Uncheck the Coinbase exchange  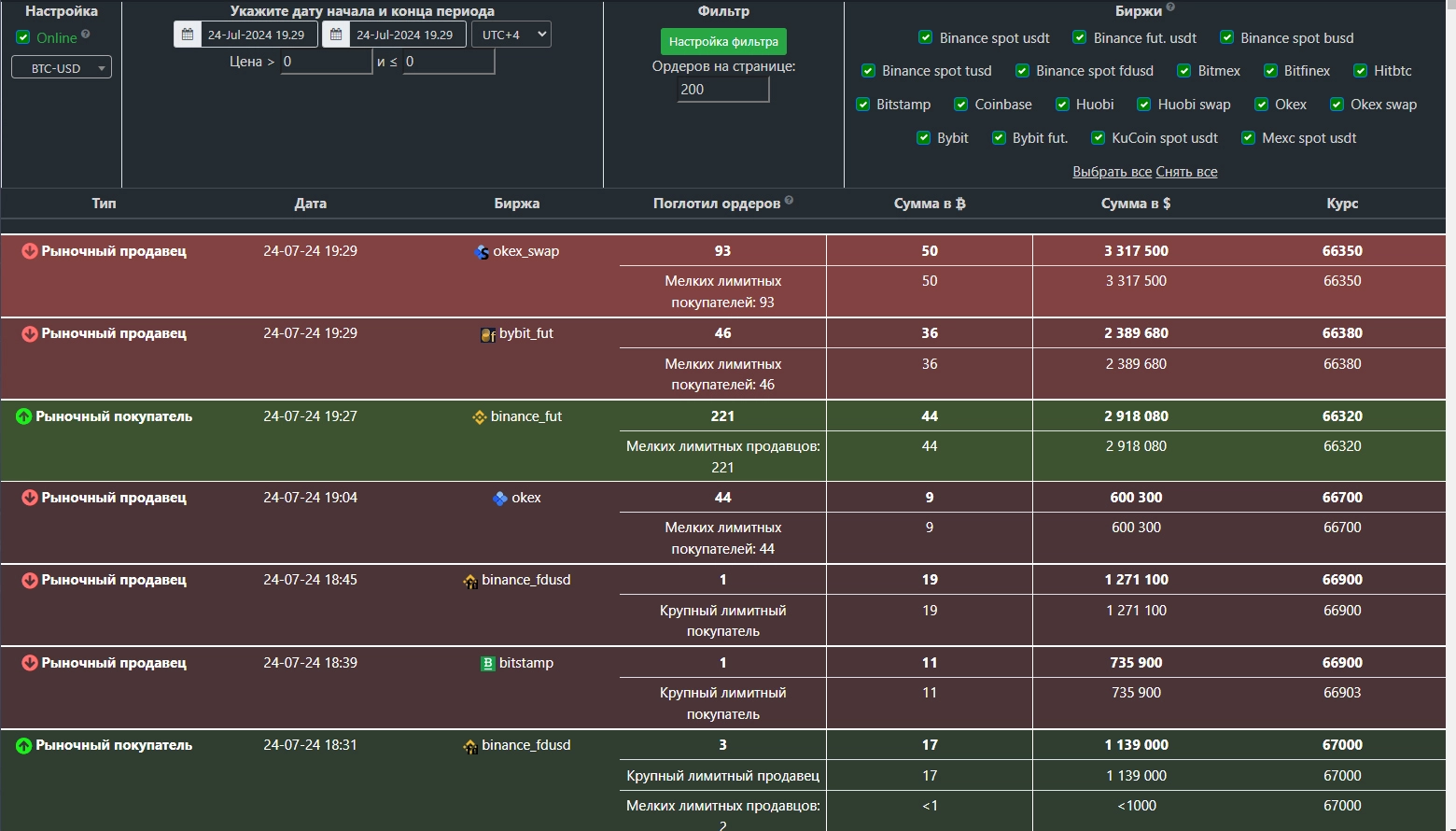pos(960,105)
